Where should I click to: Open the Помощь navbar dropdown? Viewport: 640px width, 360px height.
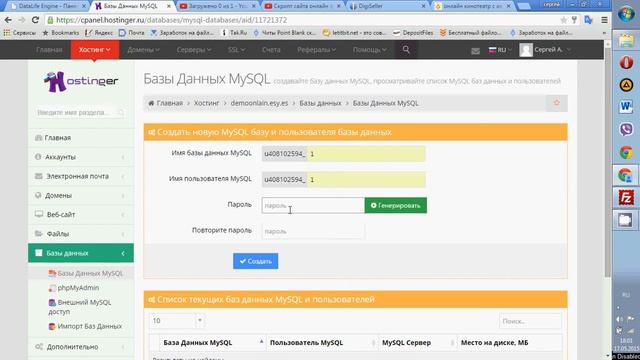(369, 50)
